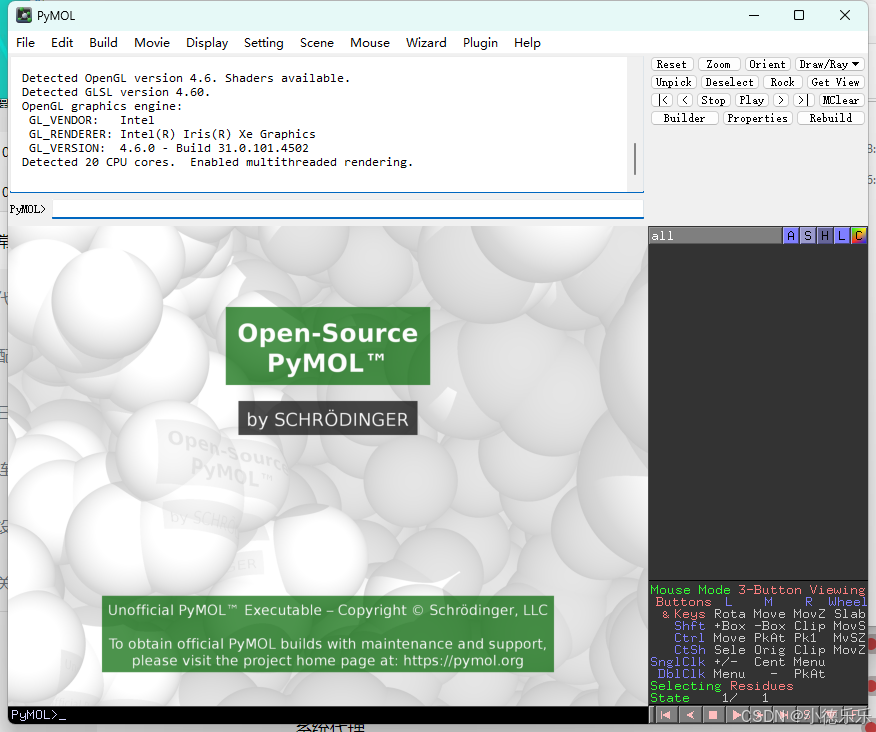Click the S (Show) button for all
876x732 pixels.
tap(808, 236)
